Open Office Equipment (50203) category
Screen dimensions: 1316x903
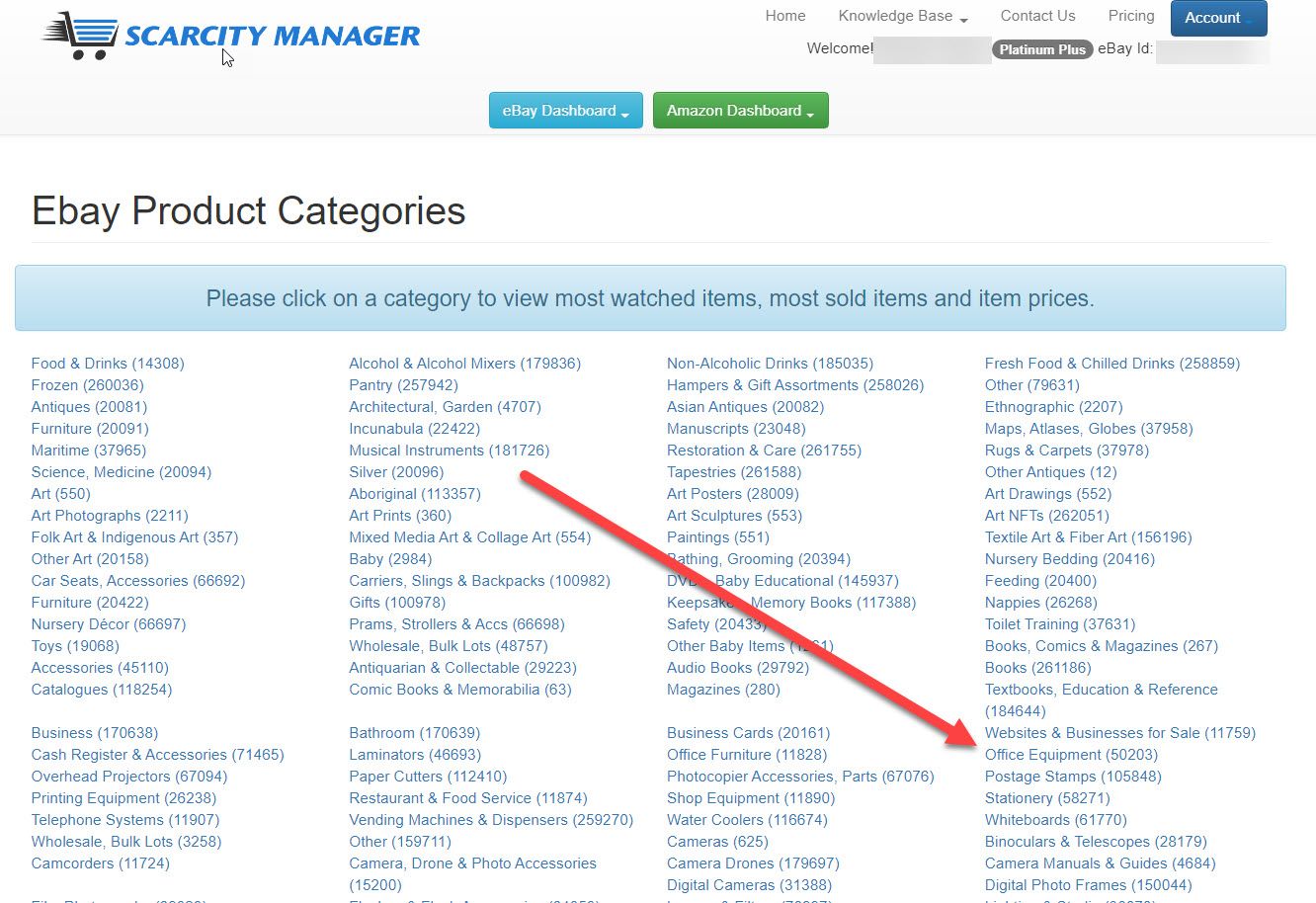[1072, 755]
